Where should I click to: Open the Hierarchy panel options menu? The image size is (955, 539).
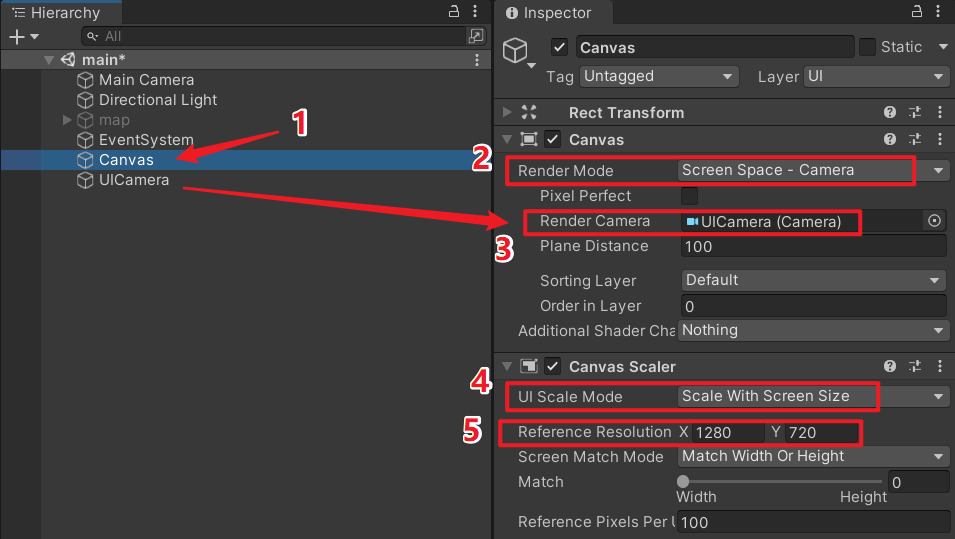[x=475, y=11]
